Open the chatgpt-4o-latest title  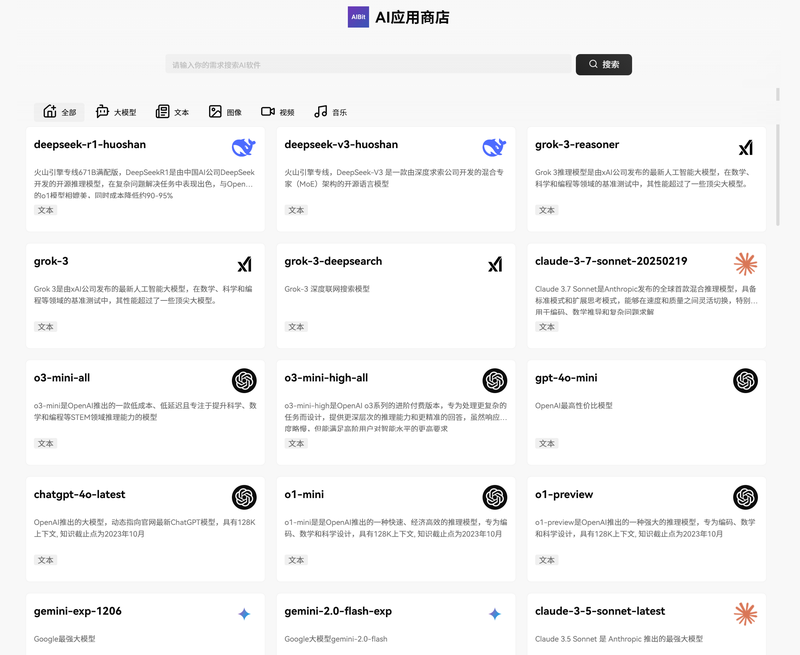coord(80,494)
